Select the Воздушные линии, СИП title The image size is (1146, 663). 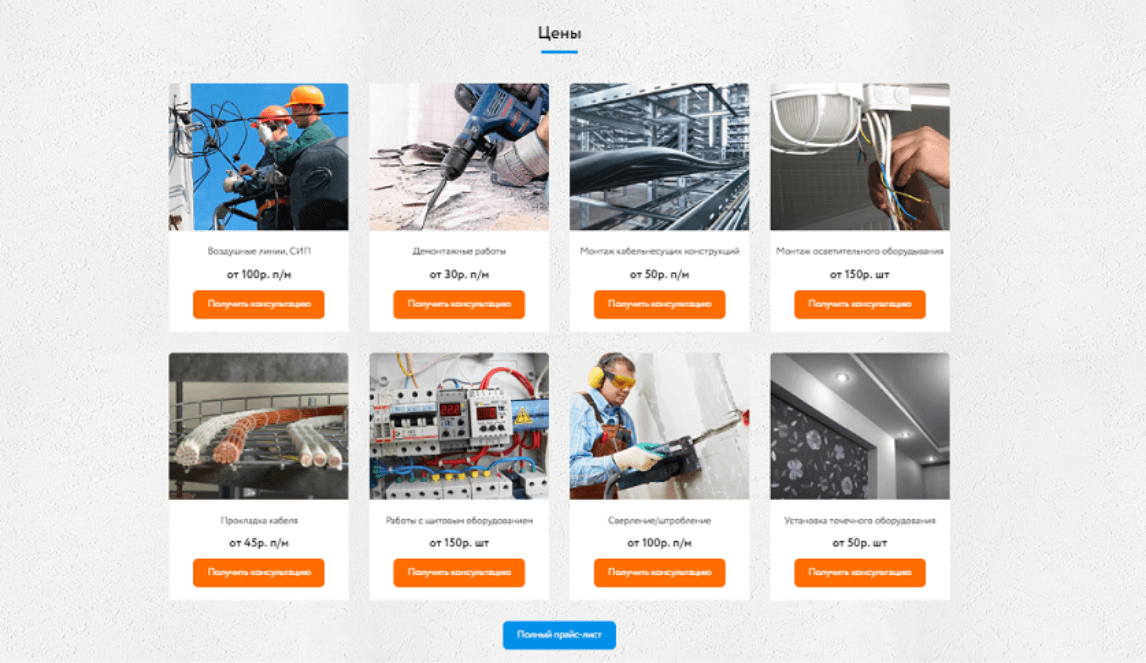coord(259,251)
